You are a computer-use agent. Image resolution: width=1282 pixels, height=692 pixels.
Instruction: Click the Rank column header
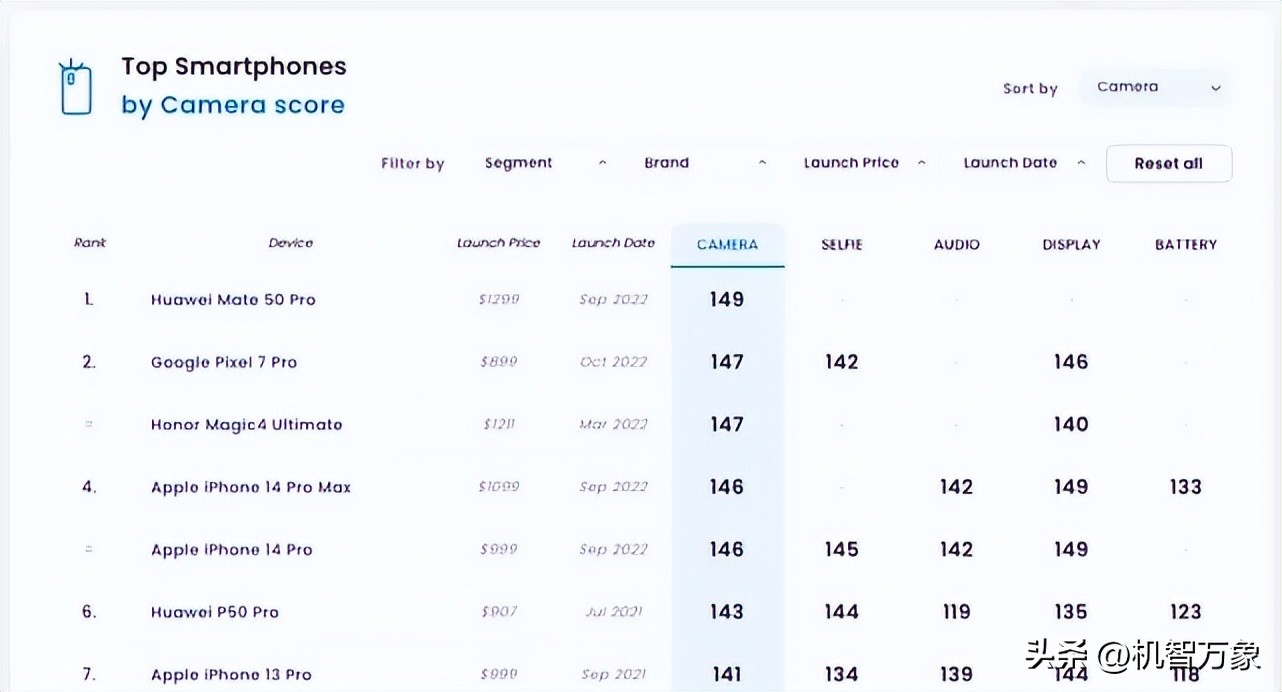90,243
